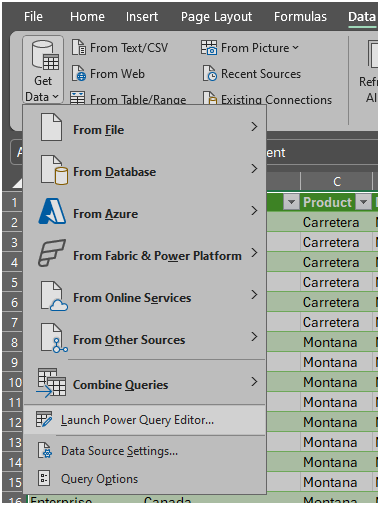380x505 pixels.
Task: Select Montana cell in row 12
Action: pos(336,422)
